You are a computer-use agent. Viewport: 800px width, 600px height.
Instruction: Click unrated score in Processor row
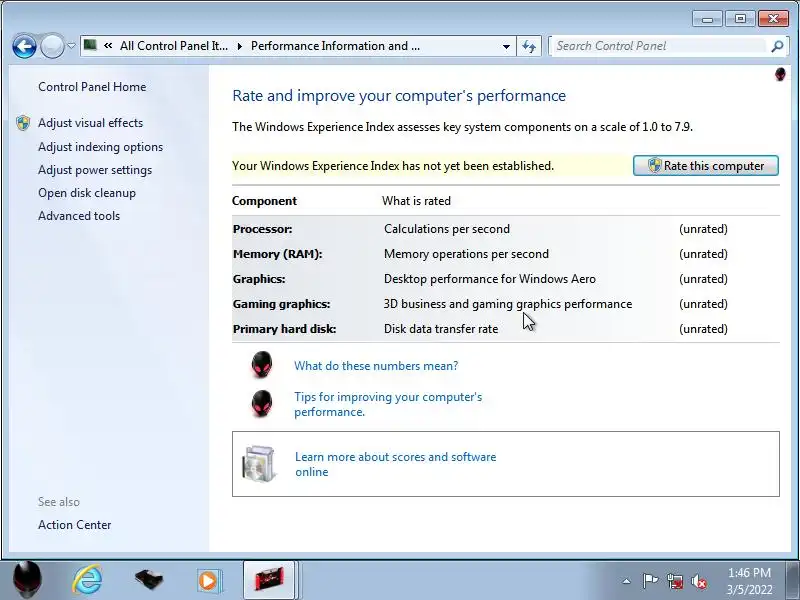pos(704,229)
